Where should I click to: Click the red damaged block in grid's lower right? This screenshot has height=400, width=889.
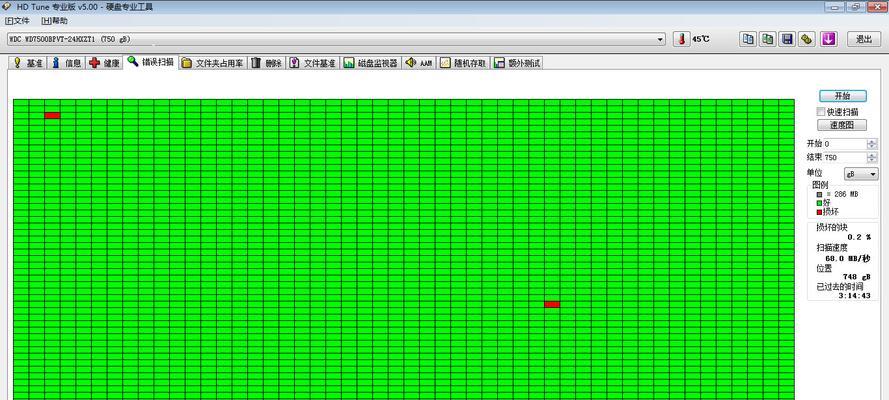pyautogui.click(x=552, y=304)
